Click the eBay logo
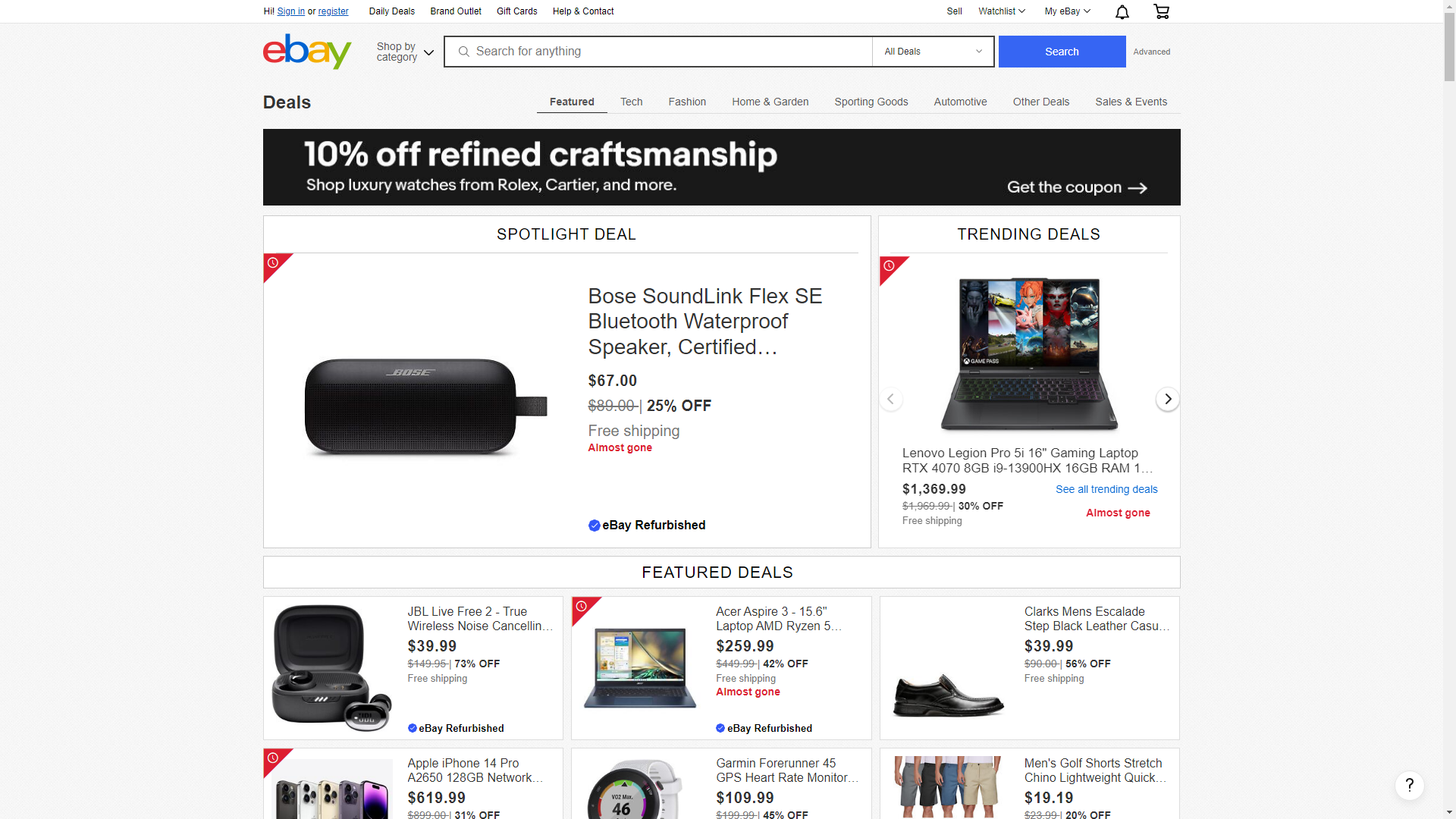Viewport: 1456px width, 819px height. coord(306,51)
